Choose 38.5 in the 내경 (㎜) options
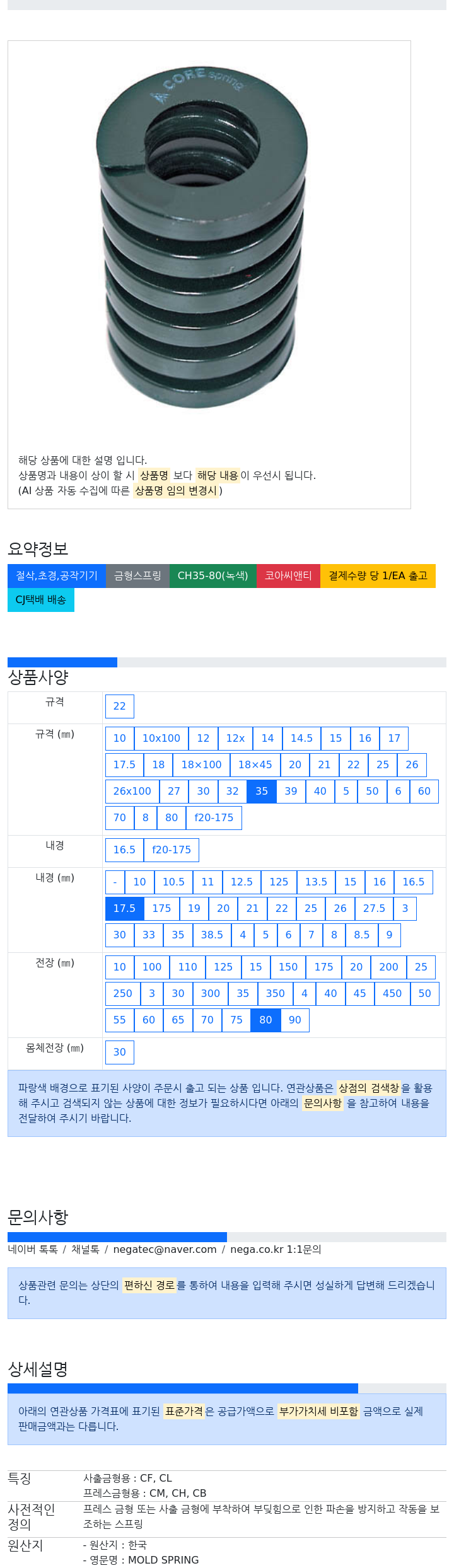The width and height of the screenshot is (454, 1568). click(x=212, y=935)
